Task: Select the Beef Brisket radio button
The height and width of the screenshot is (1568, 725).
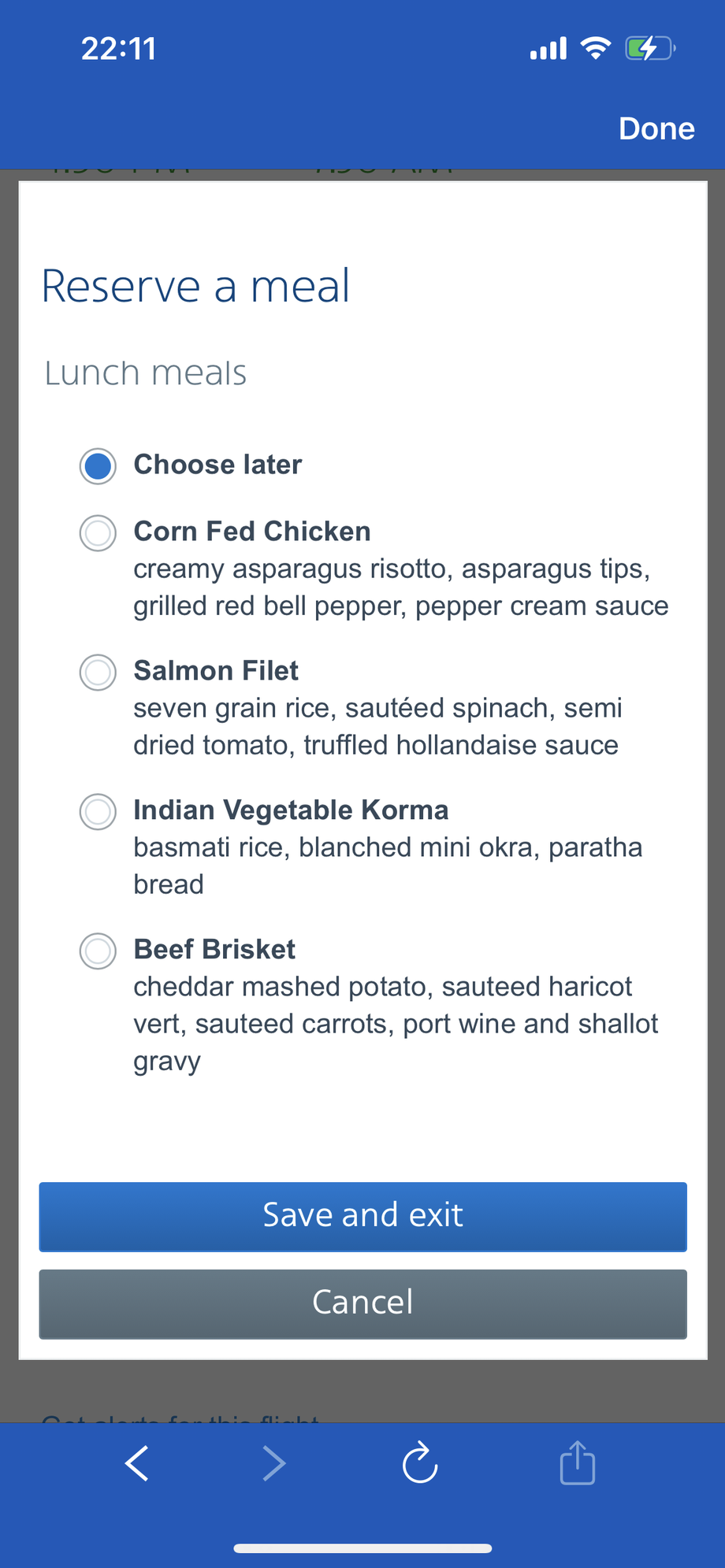Action: point(99,951)
